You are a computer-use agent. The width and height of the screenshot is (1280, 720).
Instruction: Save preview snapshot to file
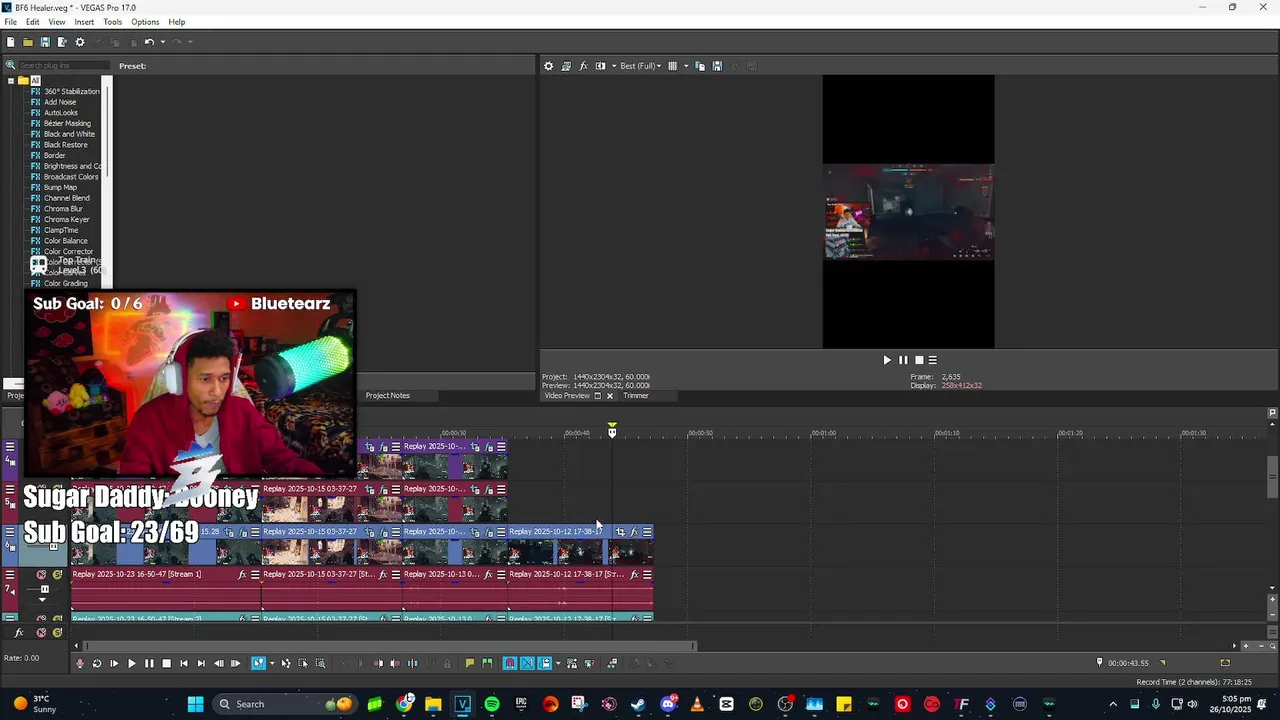(x=717, y=66)
